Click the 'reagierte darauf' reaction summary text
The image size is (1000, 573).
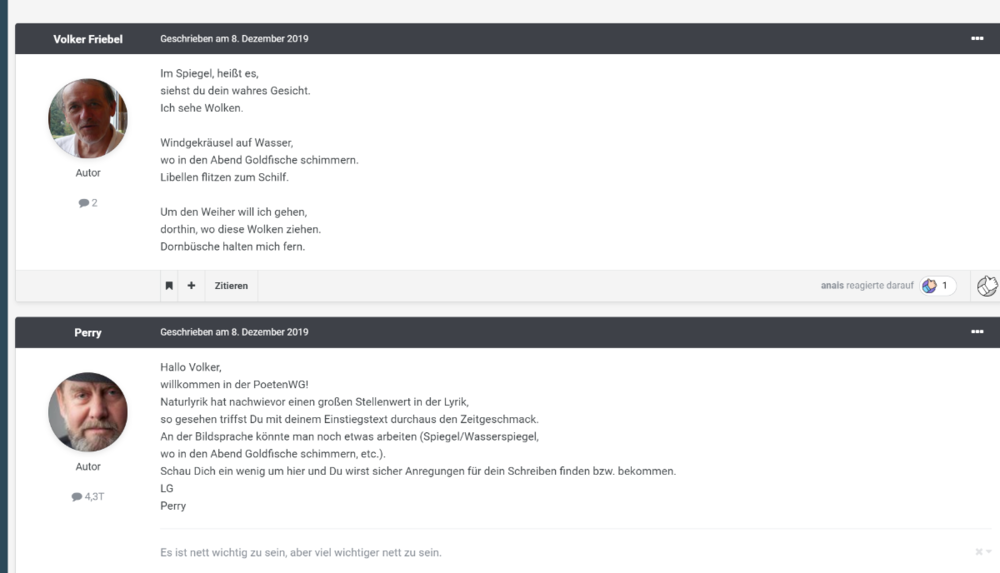click(x=880, y=286)
